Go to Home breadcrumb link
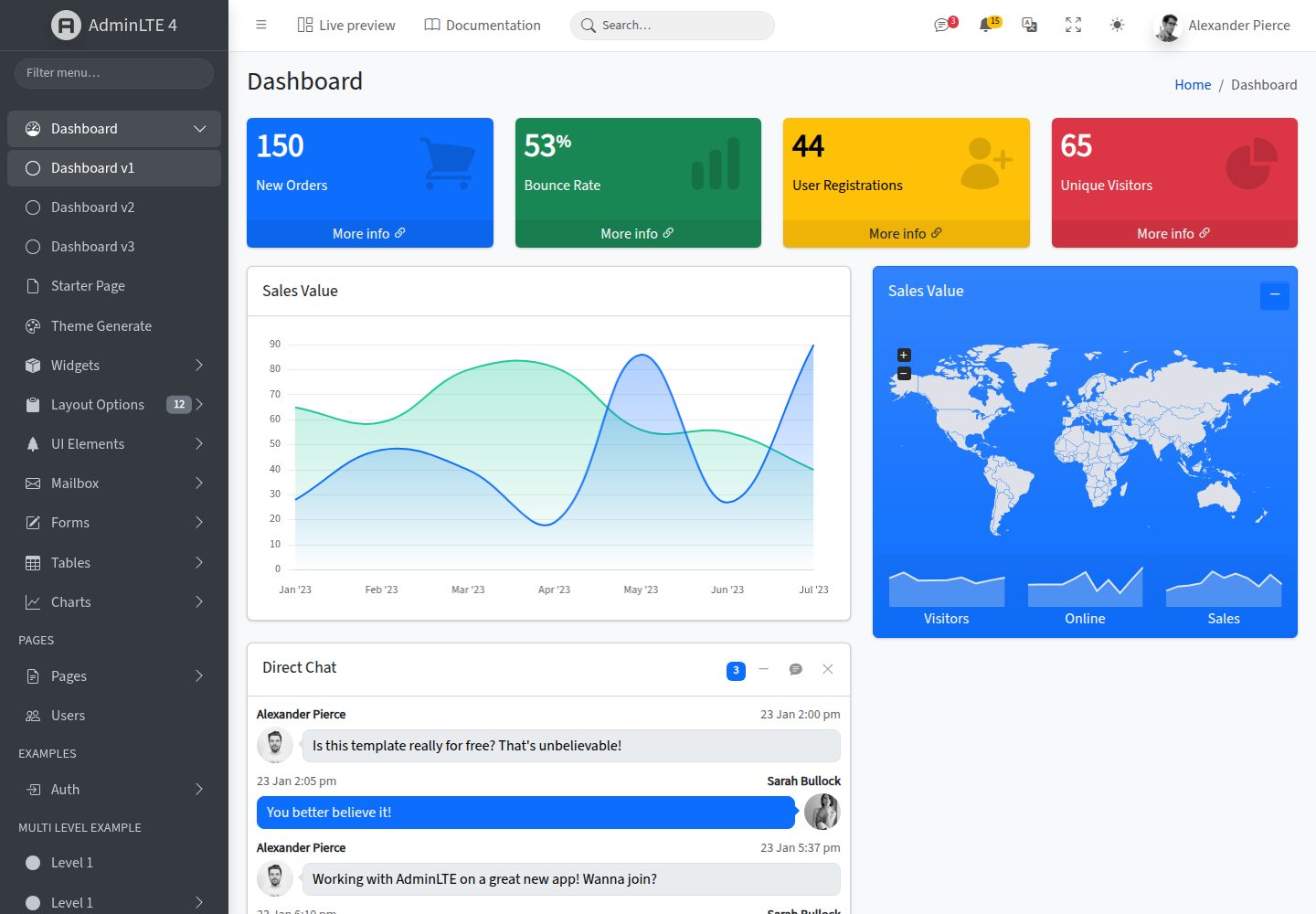Viewport: 1316px width, 914px height. (x=1193, y=85)
